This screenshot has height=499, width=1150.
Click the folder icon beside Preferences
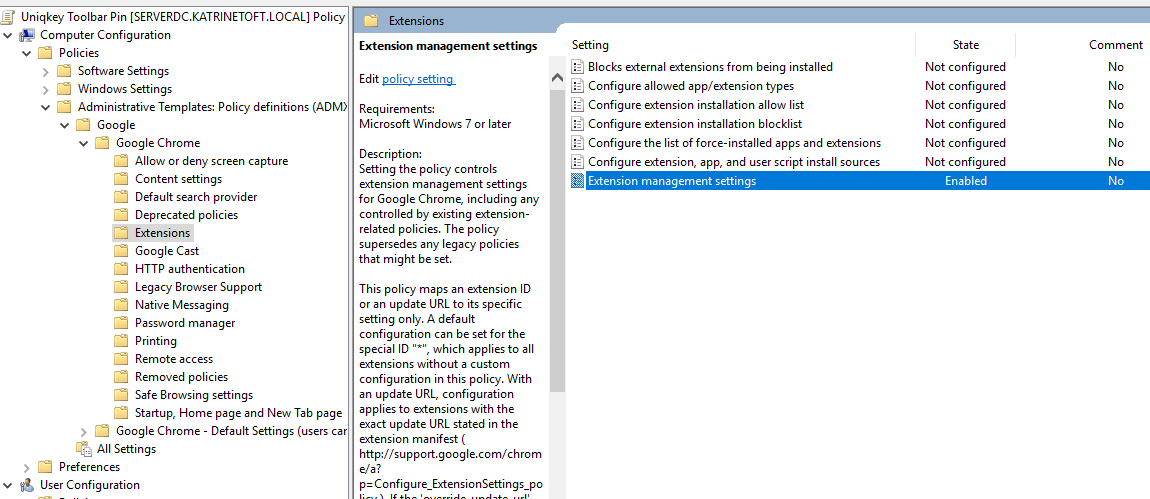click(45, 467)
